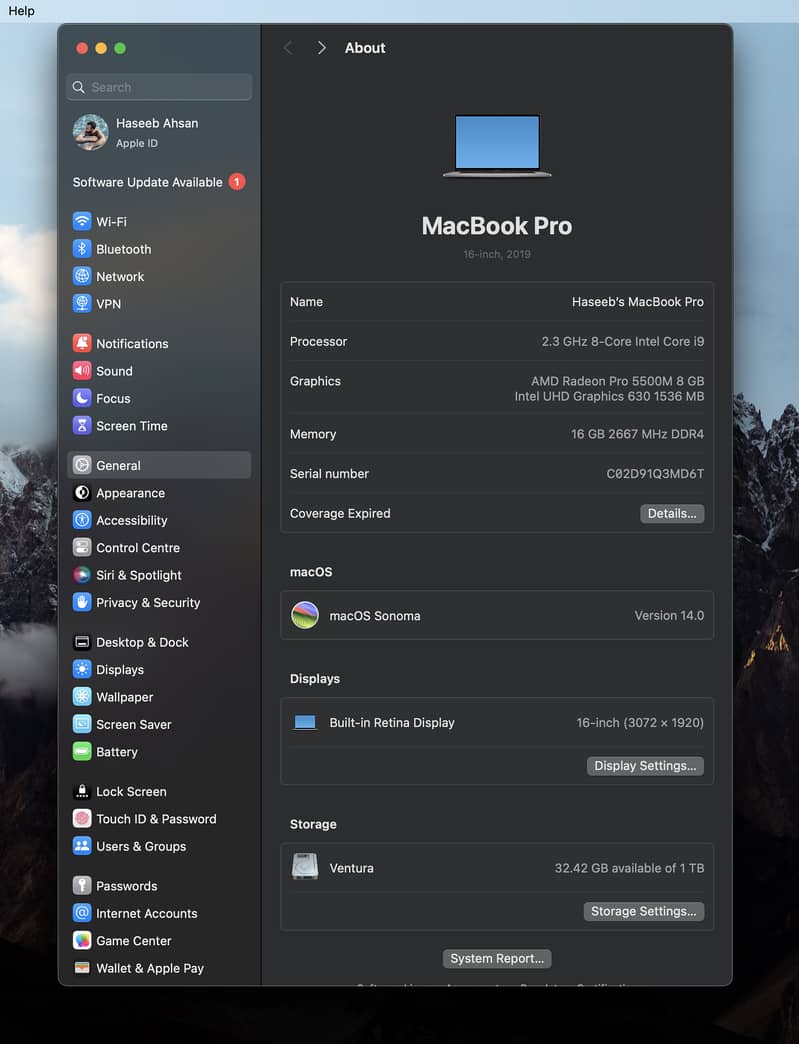Open Touch ID & Password settings

coord(155,819)
